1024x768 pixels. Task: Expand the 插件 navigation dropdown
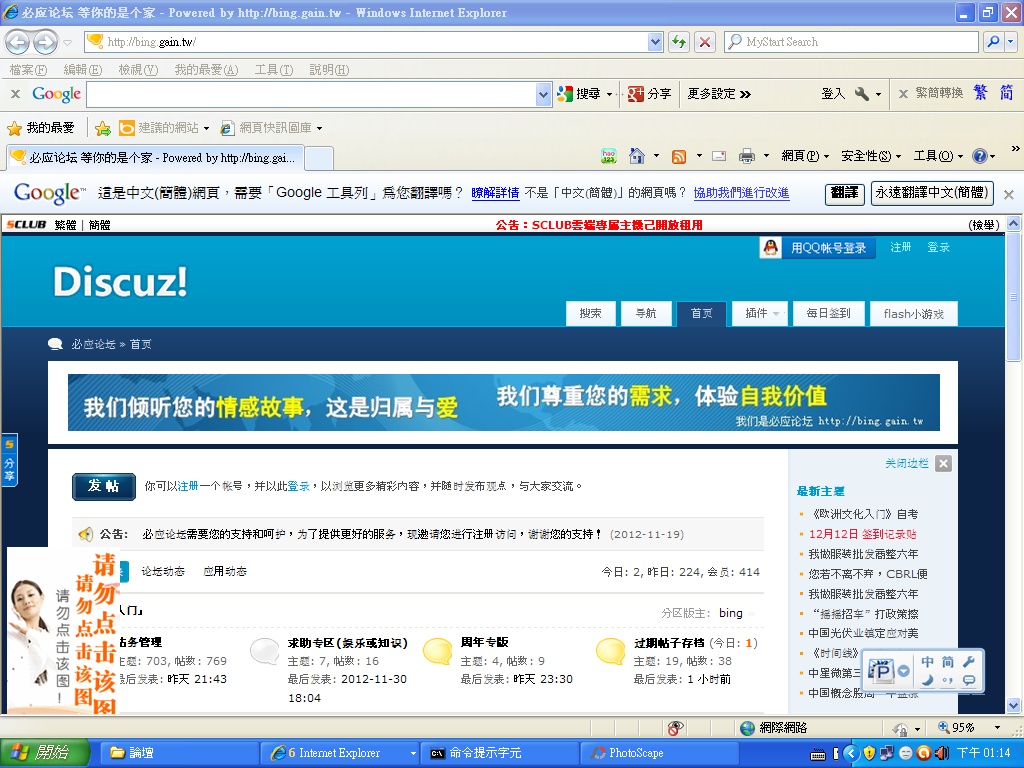pos(776,314)
